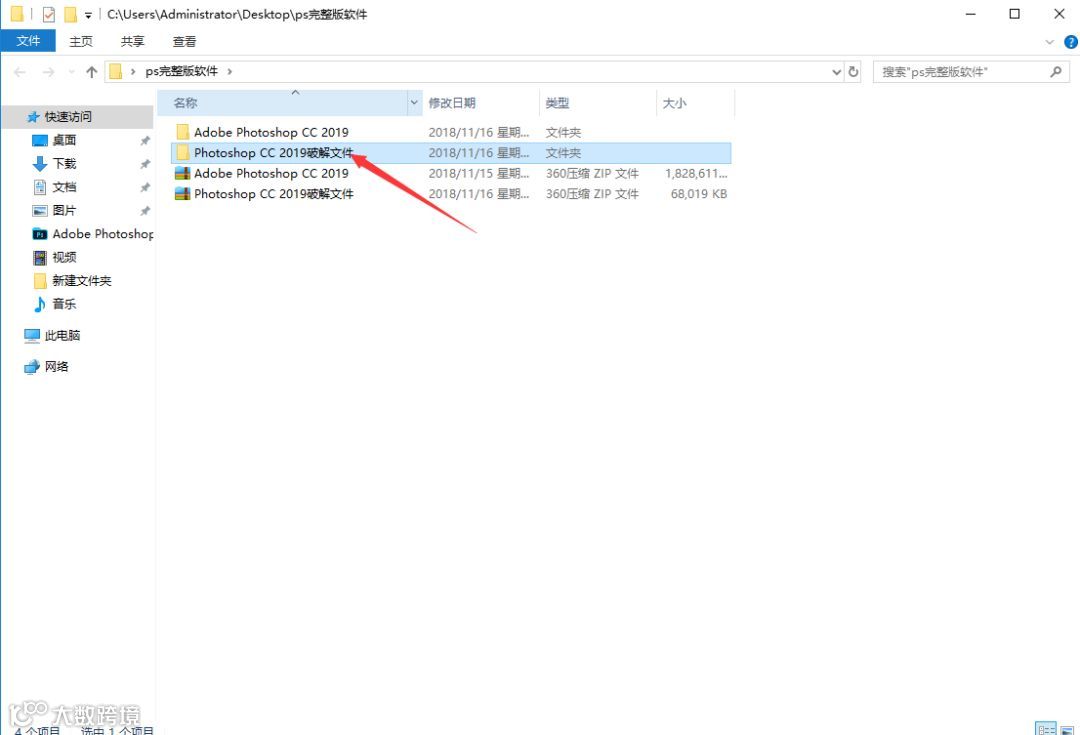Sort by the 名称 column header
The image size is (1080, 735).
(282, 103)
